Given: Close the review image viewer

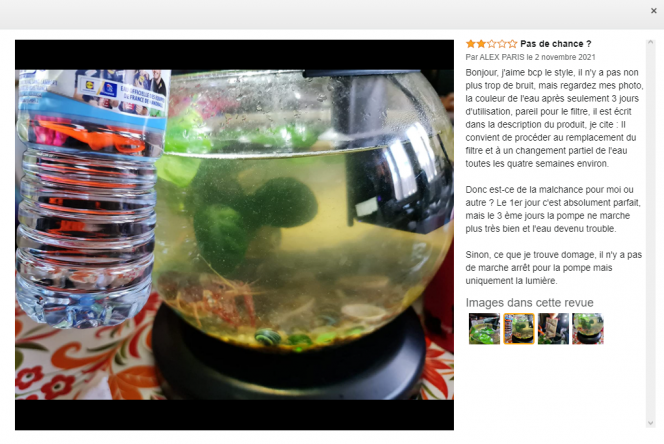Looking at the screenshot, I should coord(653,11).
